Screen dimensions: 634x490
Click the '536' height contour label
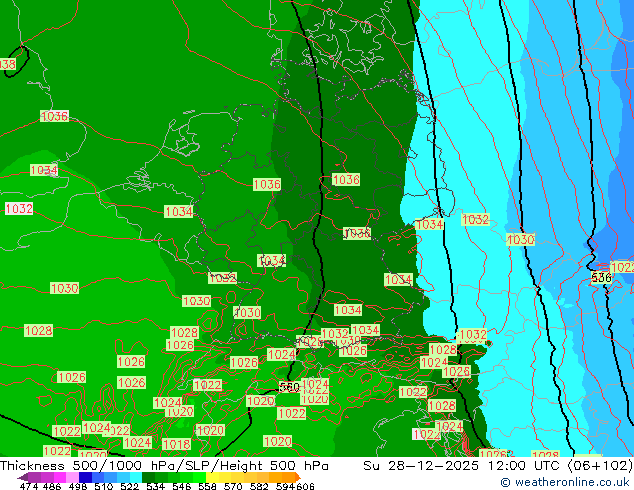coord(601,277)
